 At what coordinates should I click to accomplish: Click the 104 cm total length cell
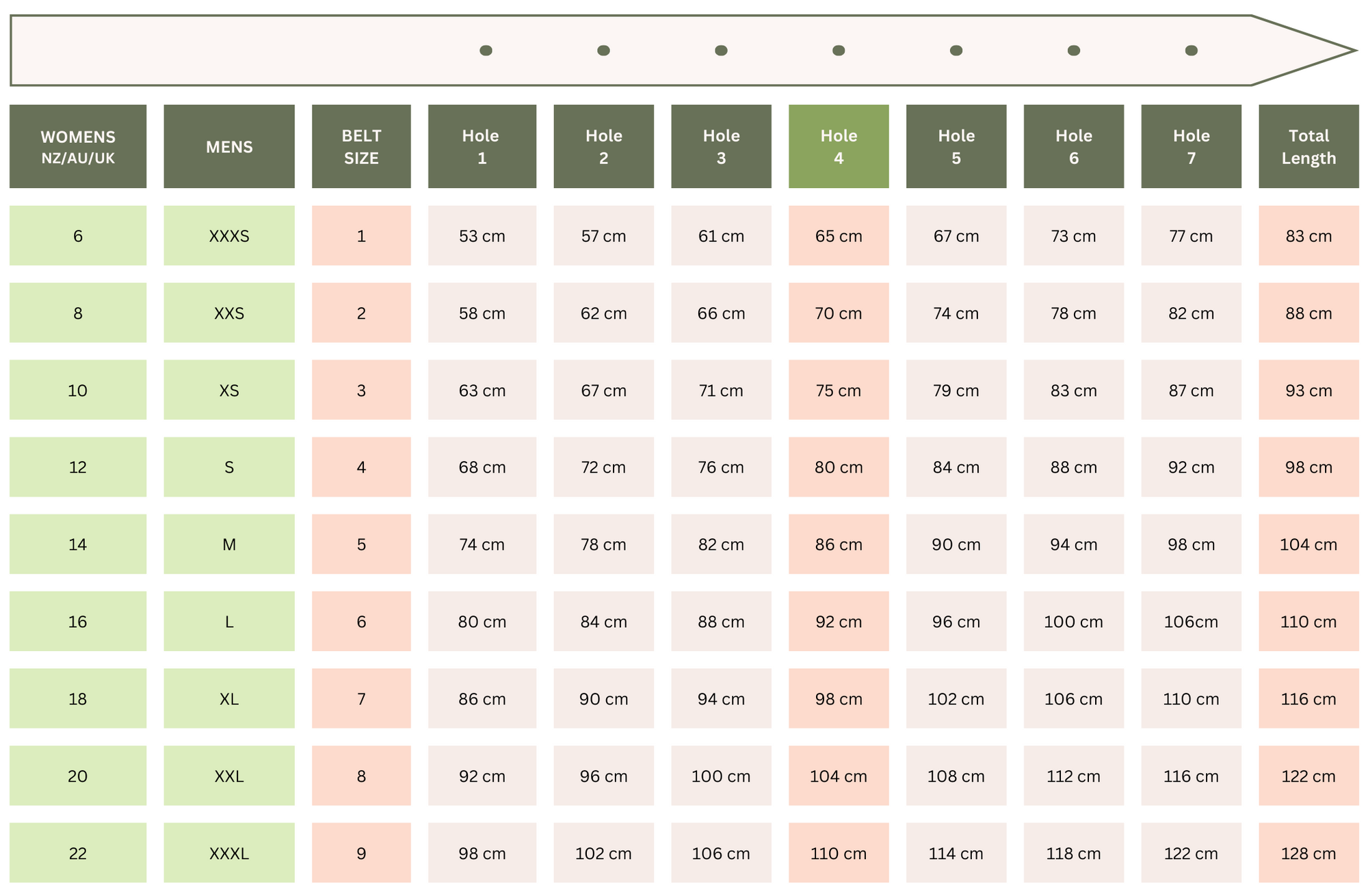(x=1308, y=544)
